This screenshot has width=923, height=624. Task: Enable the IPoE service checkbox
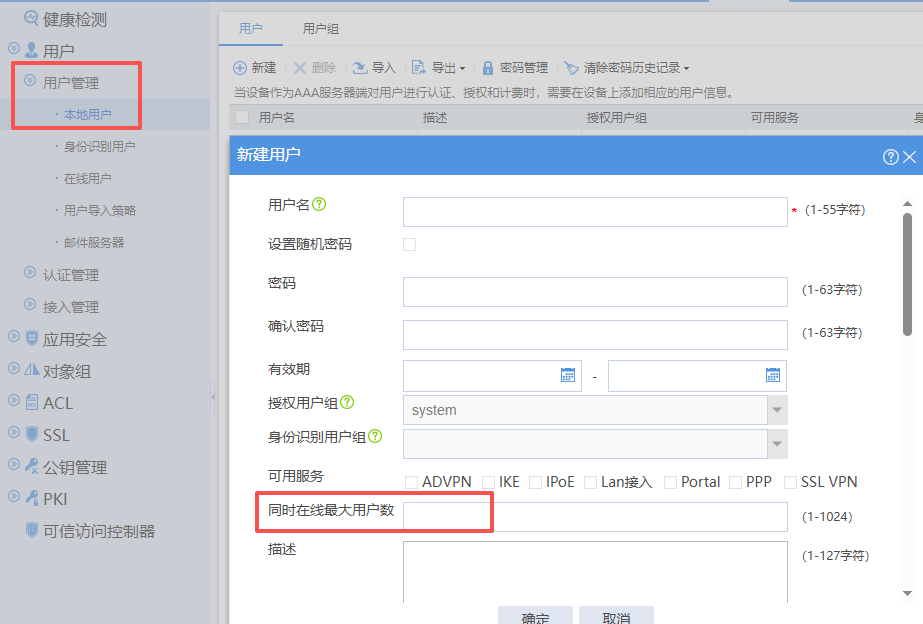[x=535, y=483]
